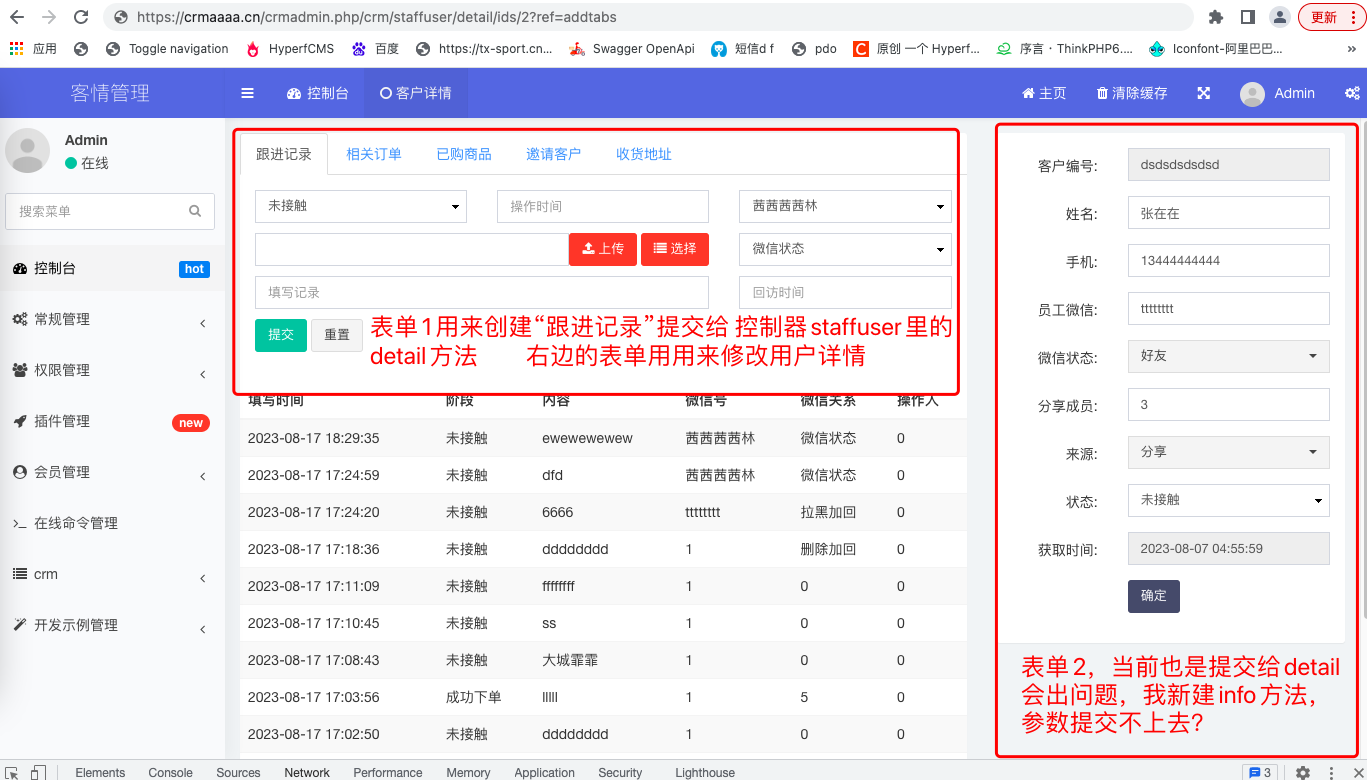Open 在线命令管理 sidebar item
The width and height of the screenshot is (1367, 780).
pyautogui.click(x=112, y=523)
